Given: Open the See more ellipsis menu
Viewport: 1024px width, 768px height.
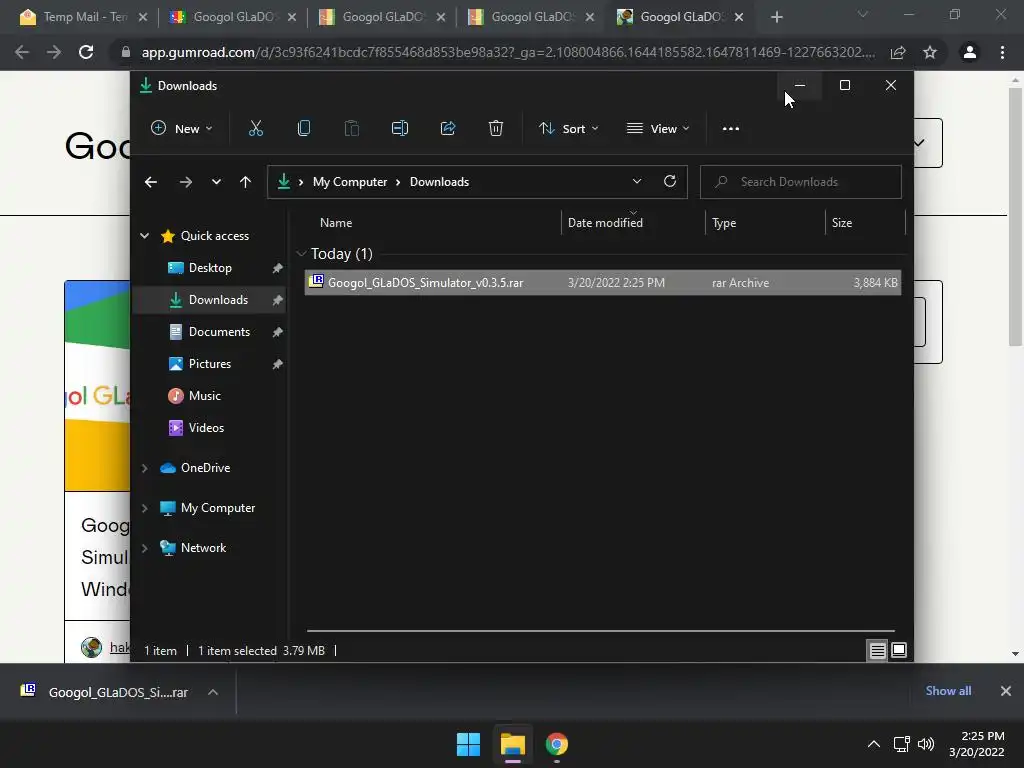Looking at the screenshot, I should tap(731, 129).
